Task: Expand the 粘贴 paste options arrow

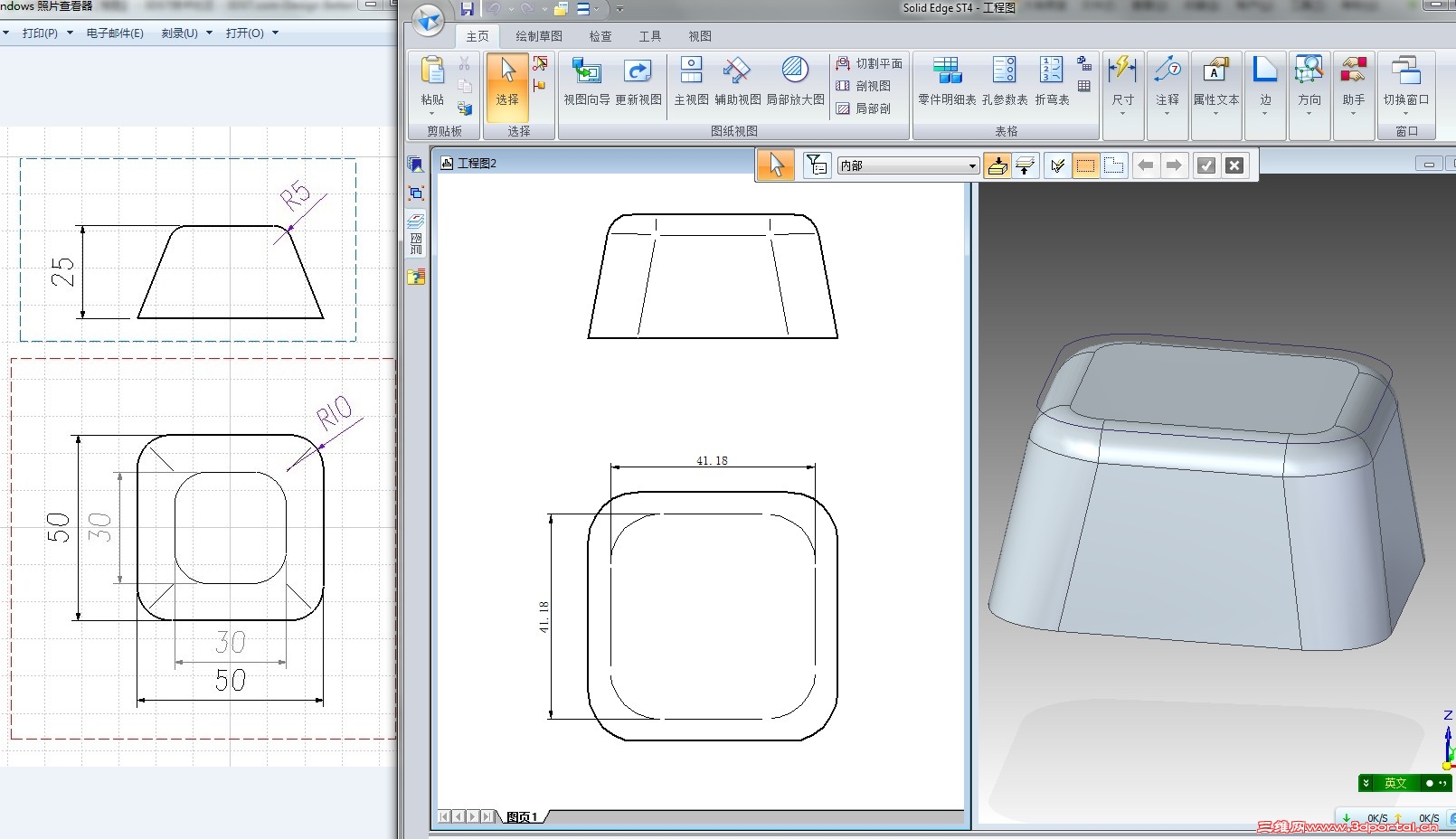Action: [x=431, y=114]
